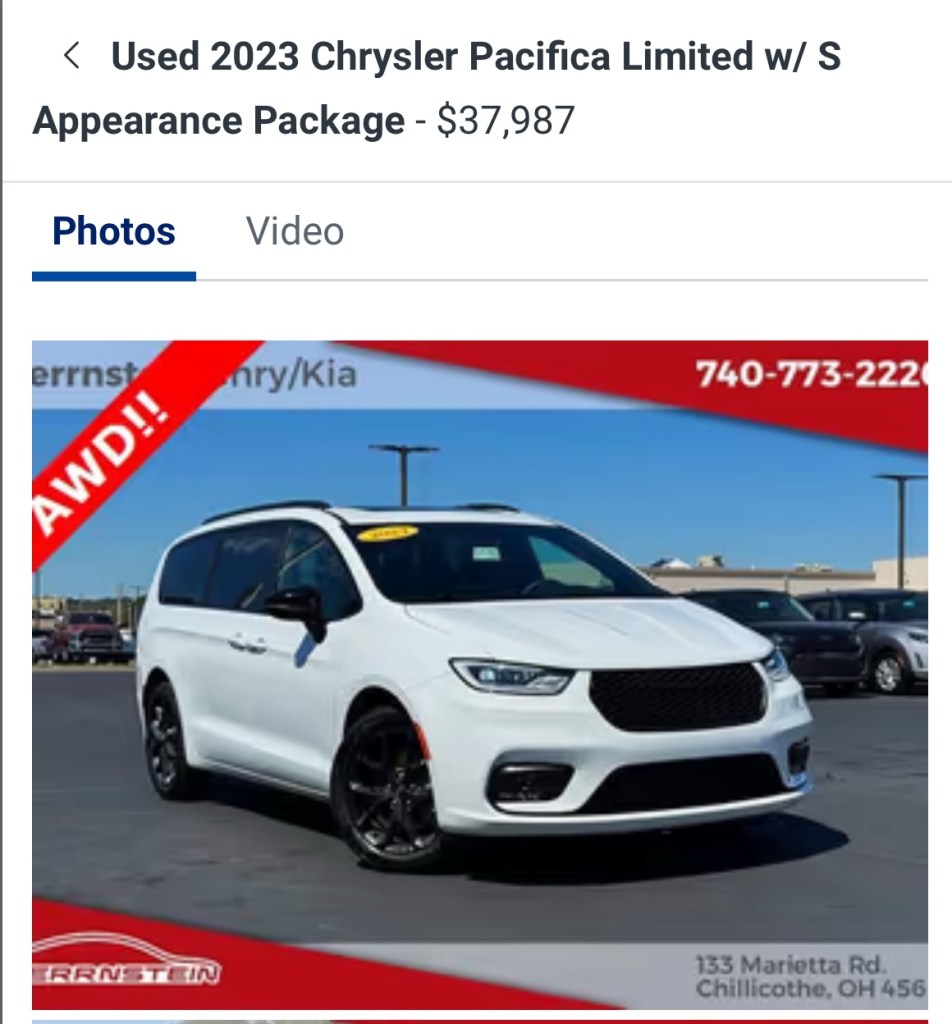The height and width of the screenshot is (1024, 952).
Task: Click the 133 Marietta Rd address text
Action: click(810, 976)
